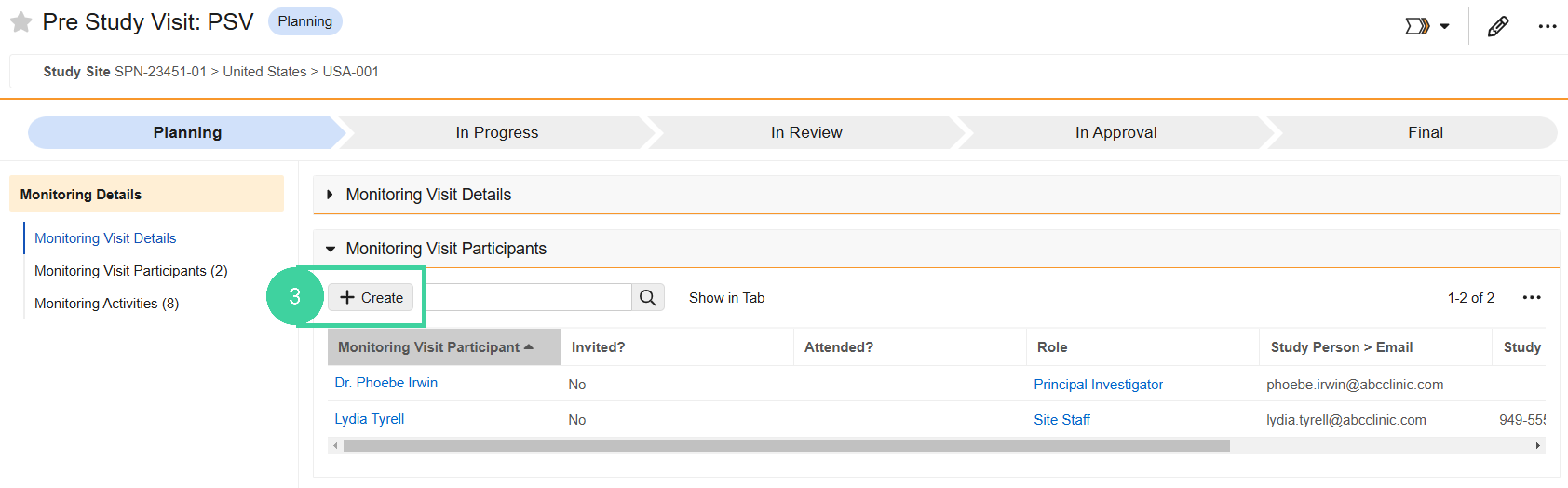Open Lydia Tyrell participant record
Screen dimensions: 1568x488
point(370,419)
